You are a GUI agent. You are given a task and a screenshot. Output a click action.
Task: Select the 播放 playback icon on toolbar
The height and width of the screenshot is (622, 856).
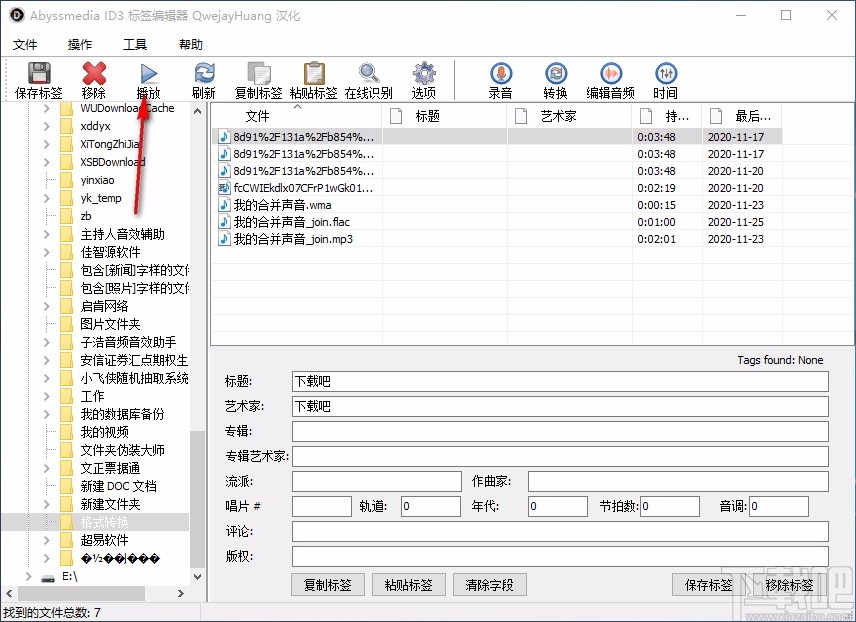tap(148, 75)
